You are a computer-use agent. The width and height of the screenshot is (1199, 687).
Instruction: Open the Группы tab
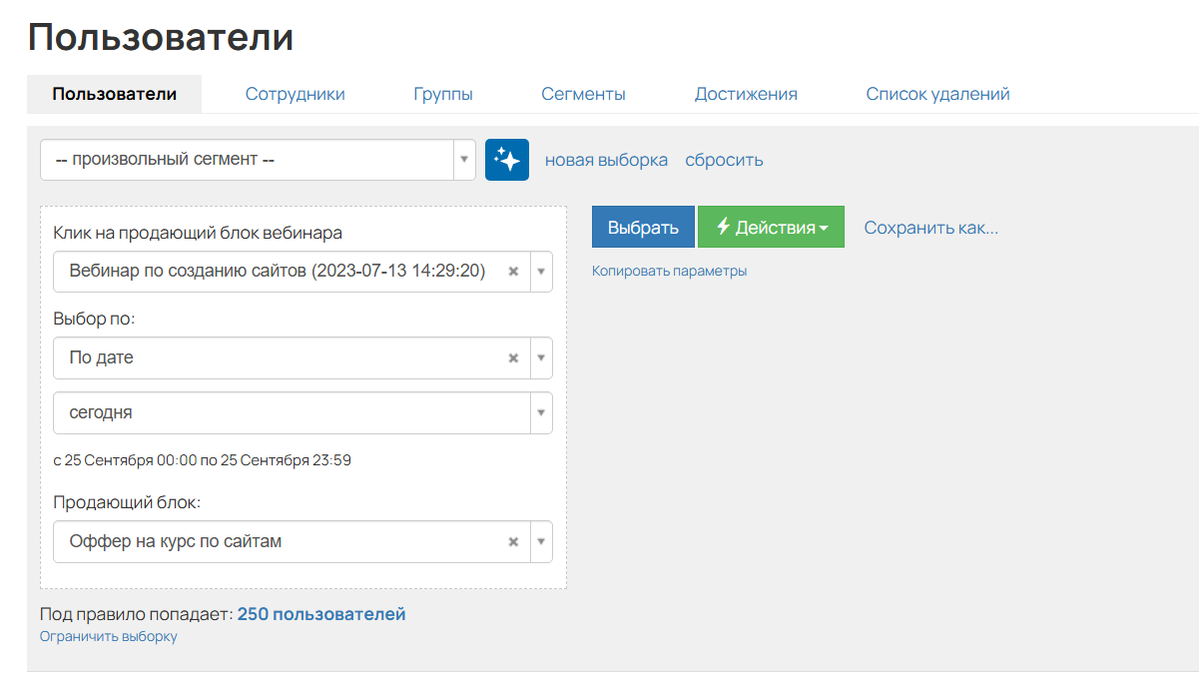pos(443,94)
